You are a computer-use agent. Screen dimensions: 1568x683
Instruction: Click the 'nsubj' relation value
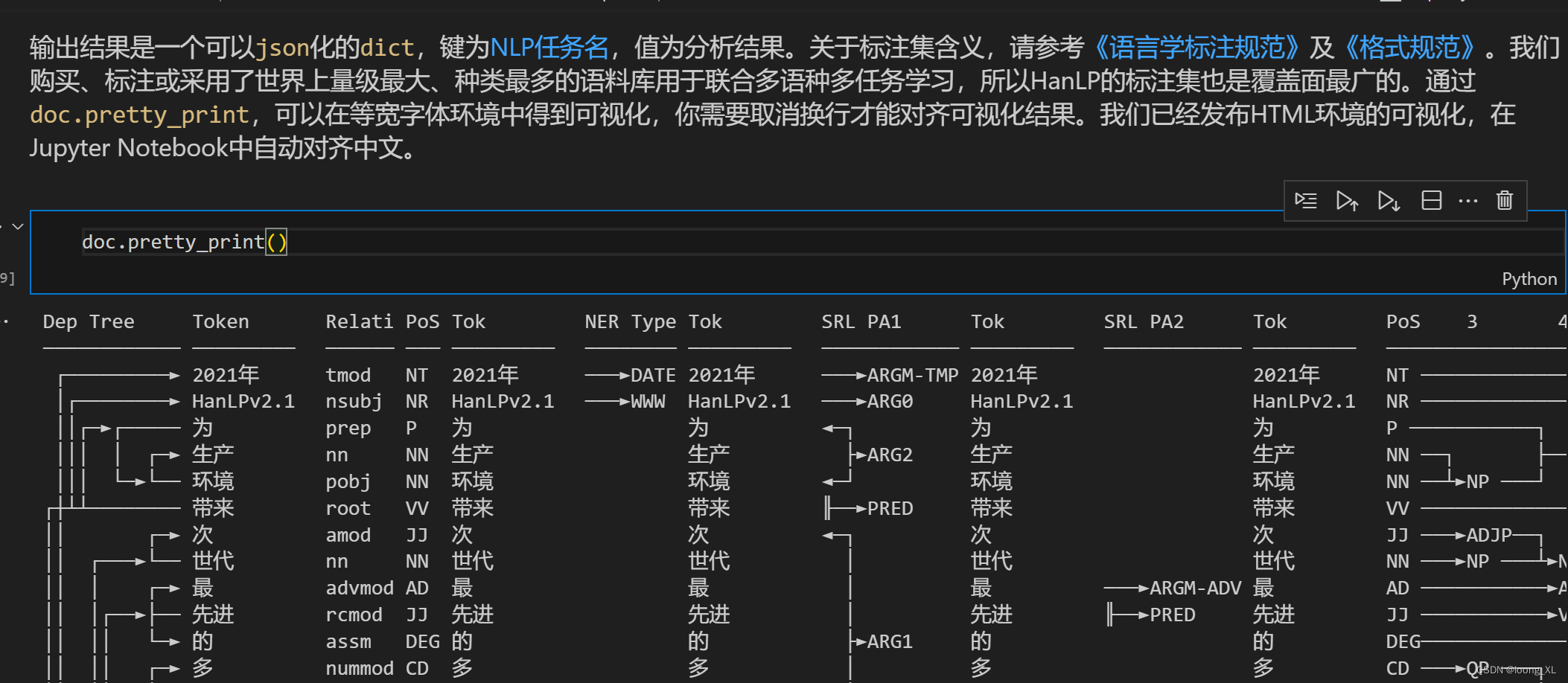[354, 402]
